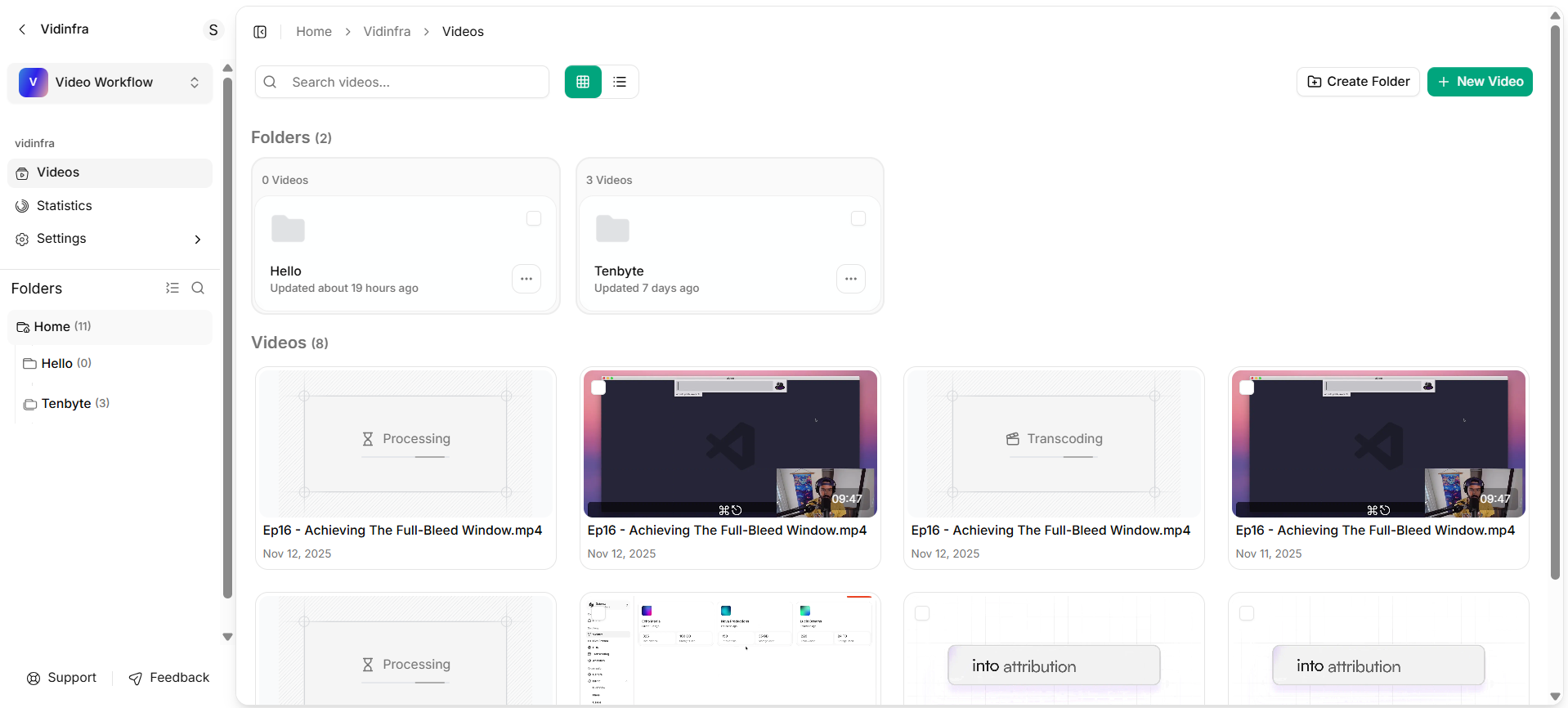Click the Hello folder name on card
The image size is (1568, 708).
coord(286,271)
